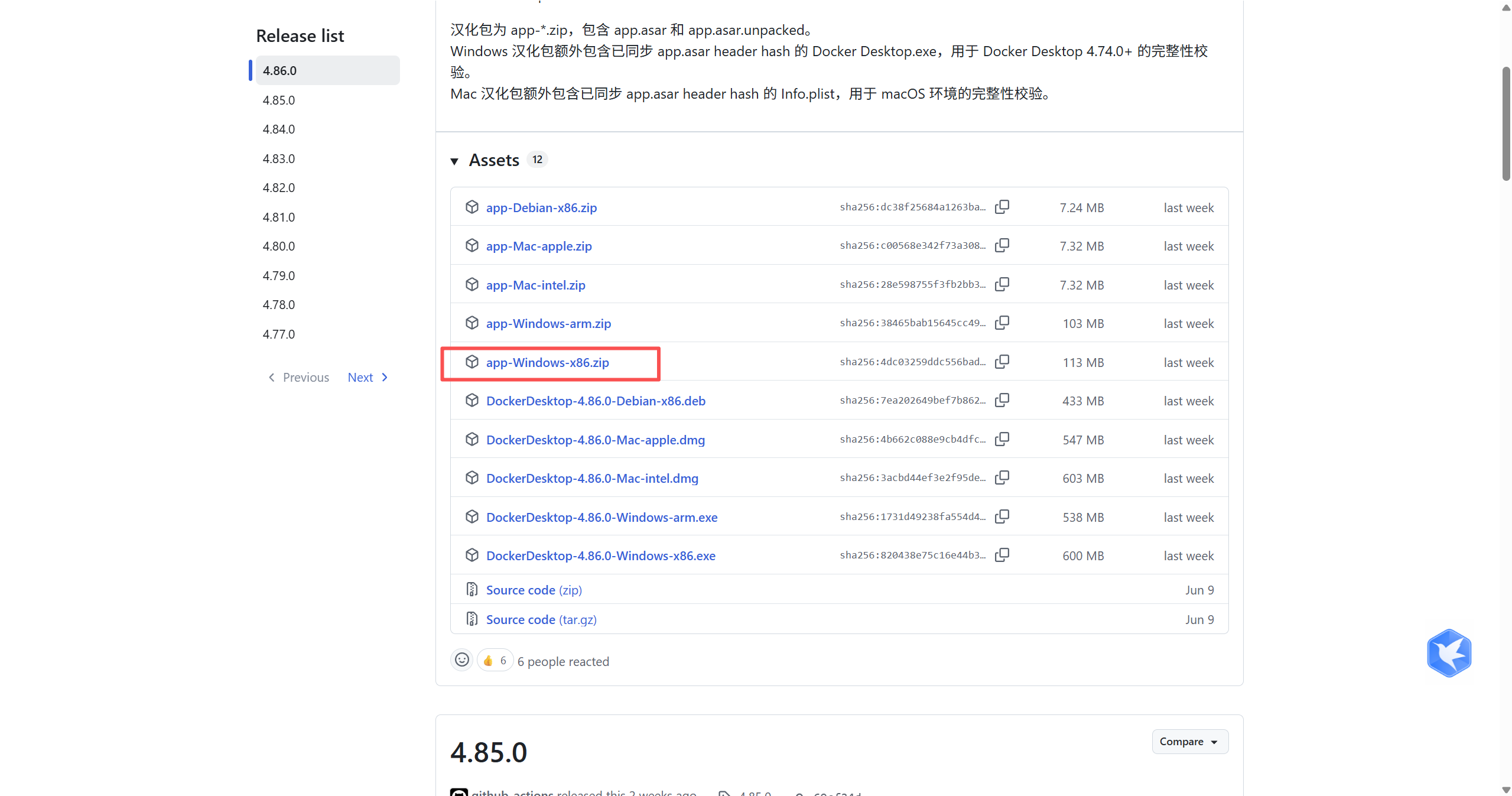This screenshot has height=796, width=1512.
Task: Click the scrollbar down arrow
Action: (x=1506, y=789)
